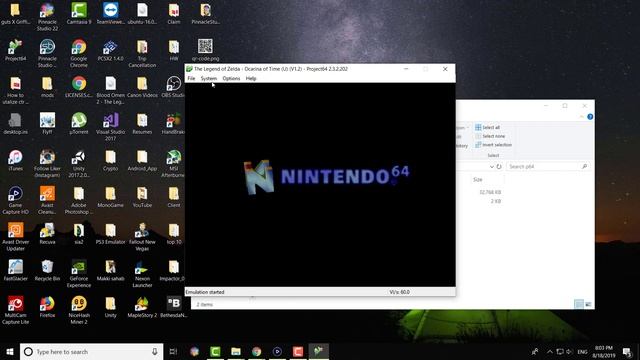Open the YouTube folder on desktop
This screenshot has width=640, height=360.
pyautogui.click(x=142, y=197)
